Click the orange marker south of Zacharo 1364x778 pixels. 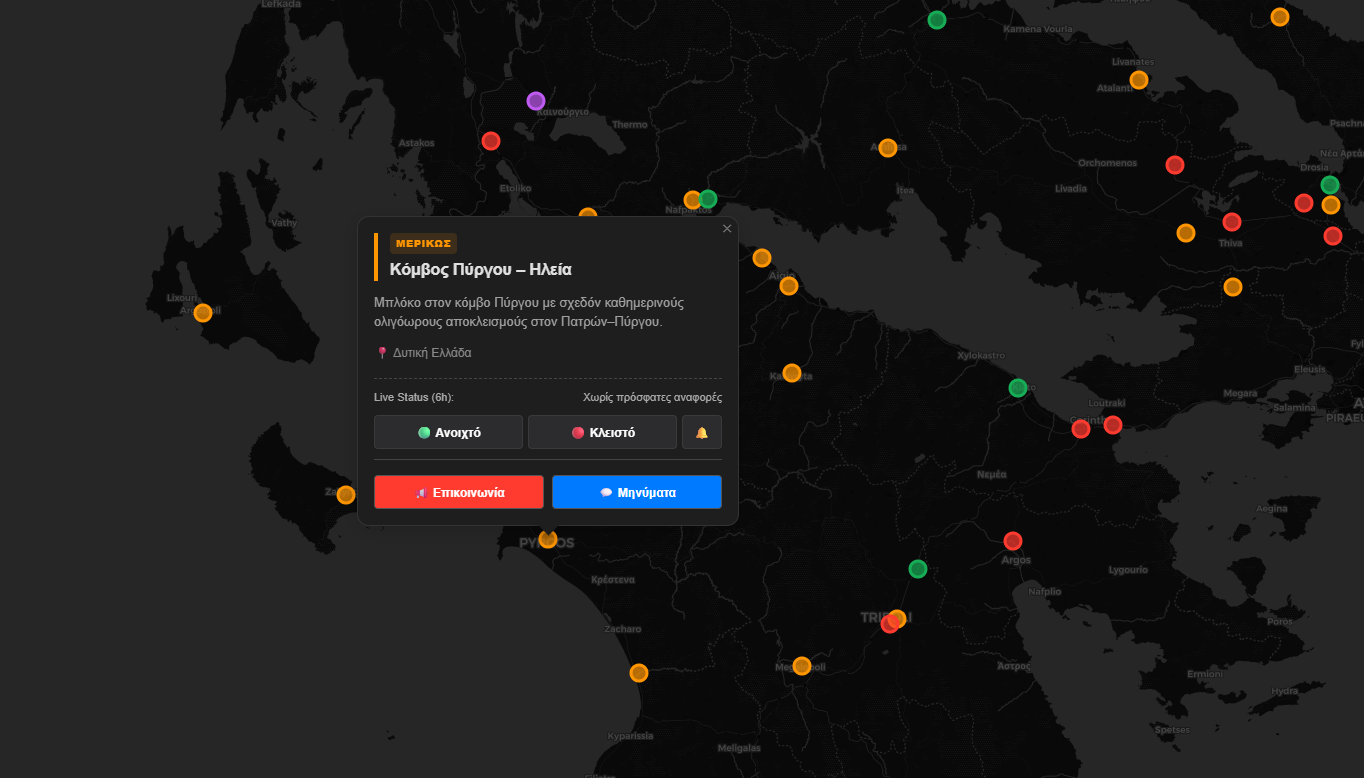pyautogui.click(x=639, y=673)
